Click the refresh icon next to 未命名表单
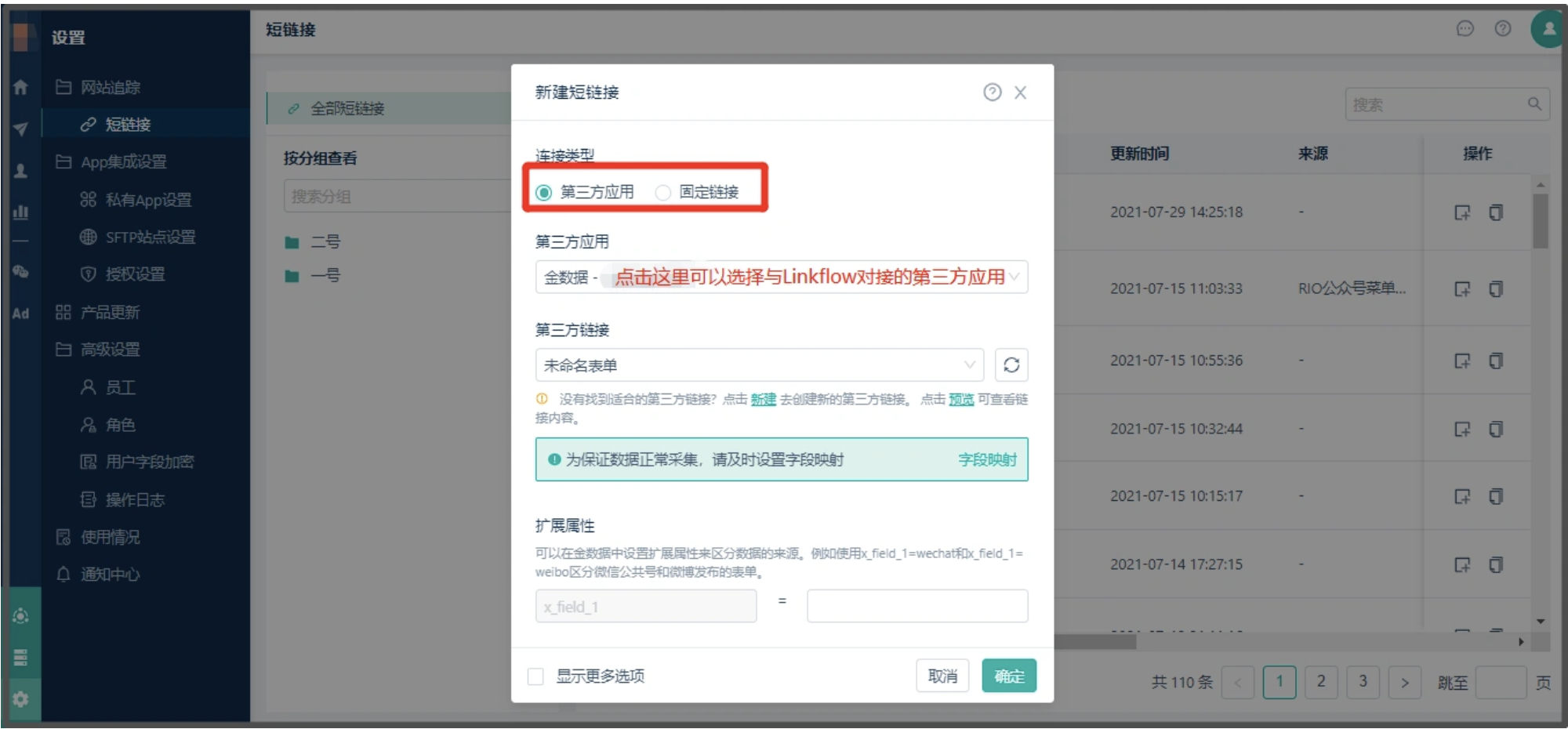This screenshot has width=1568, height=729. pyautogui.click(x=1011, y=365)
